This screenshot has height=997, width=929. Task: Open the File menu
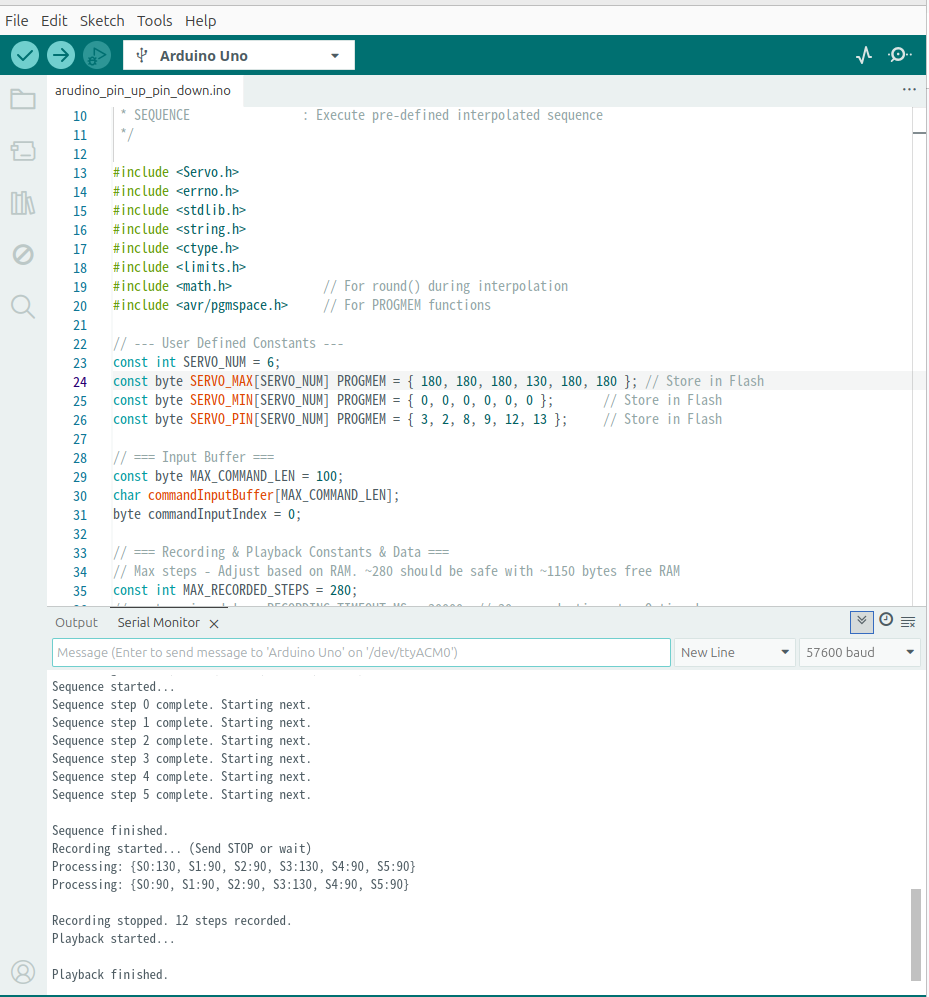tap(17, 21)
